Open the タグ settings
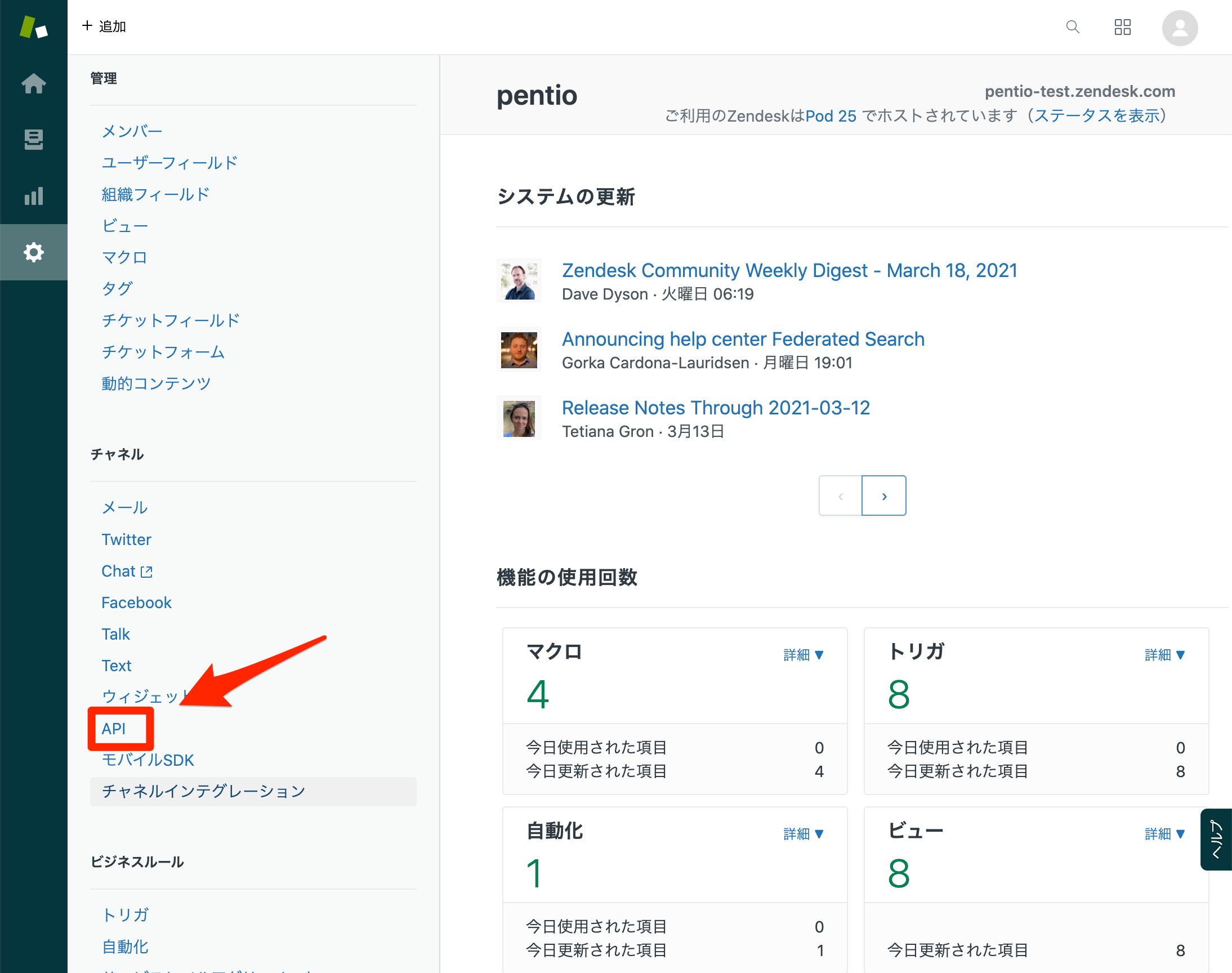1232x973 pixels. coord(117,289)
